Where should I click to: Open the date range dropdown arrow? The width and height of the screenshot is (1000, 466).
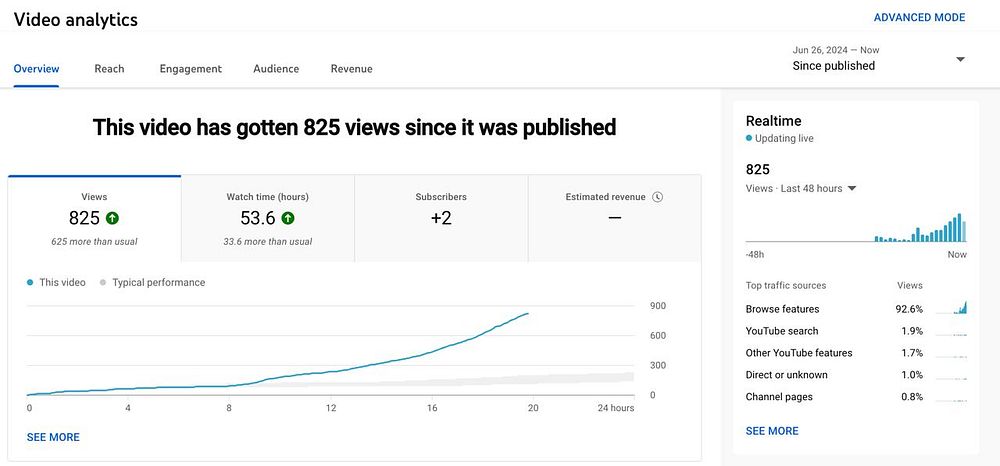[x=960, y=59]
